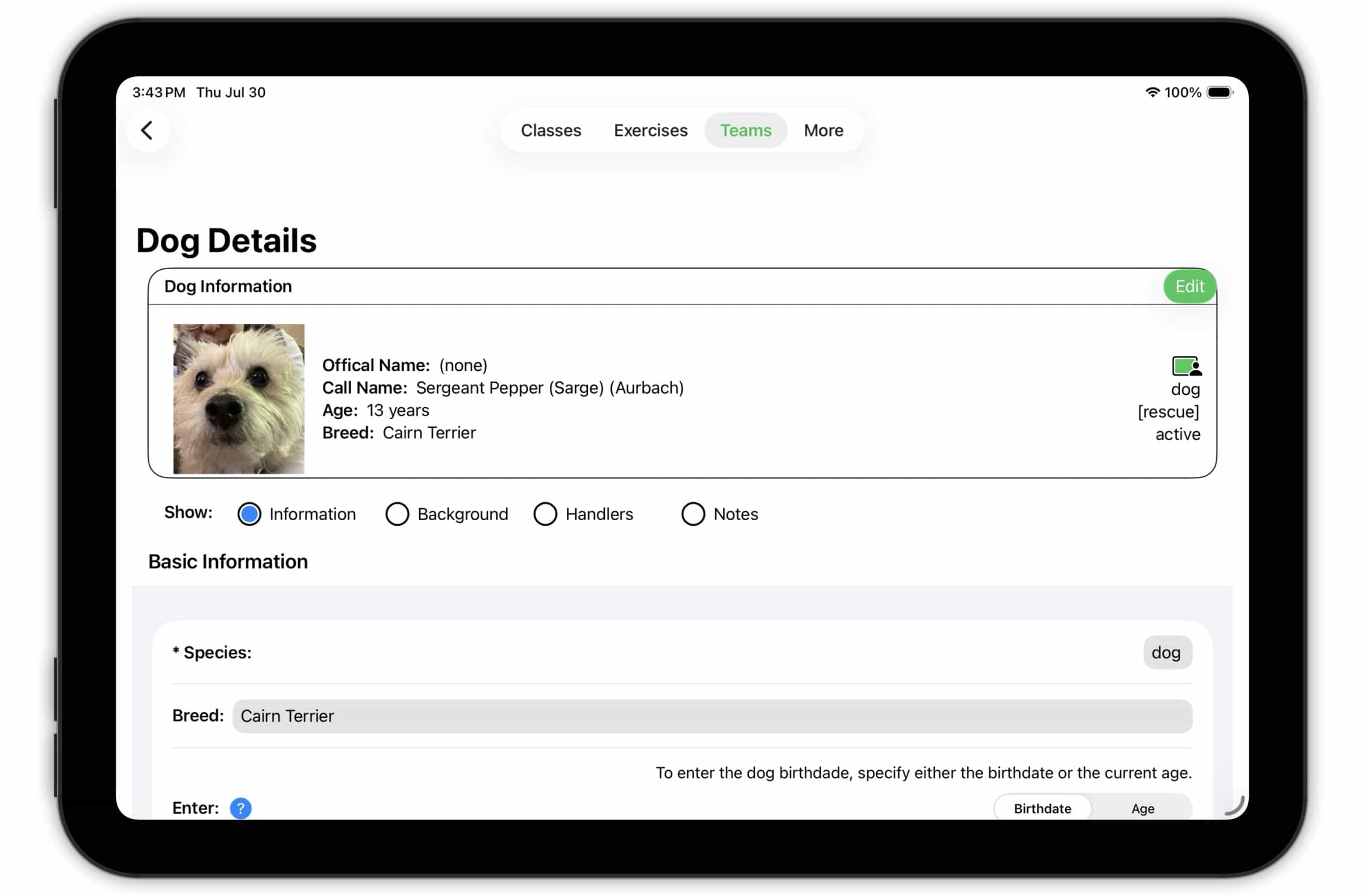Select the Teams tab

click(746, 130)
